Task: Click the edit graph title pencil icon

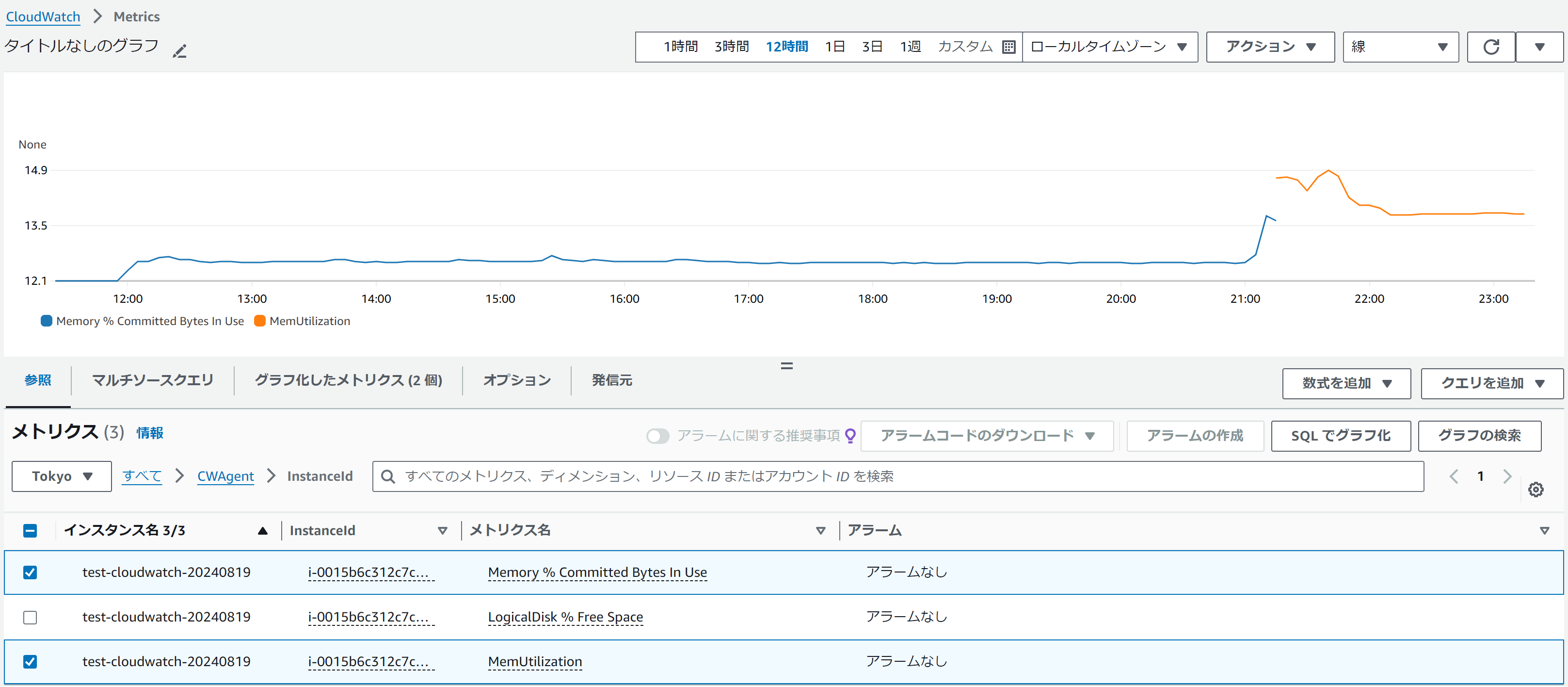Action: click(179, 51)
